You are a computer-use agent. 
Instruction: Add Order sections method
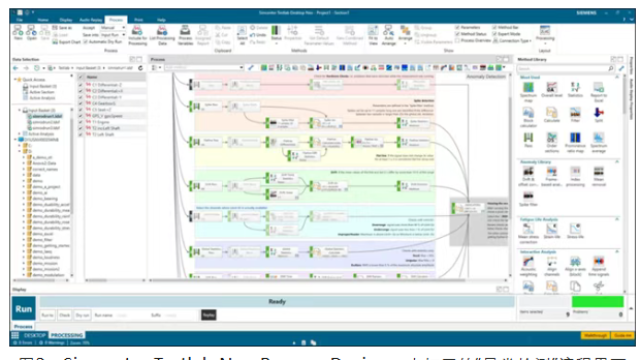pos(552,142)
